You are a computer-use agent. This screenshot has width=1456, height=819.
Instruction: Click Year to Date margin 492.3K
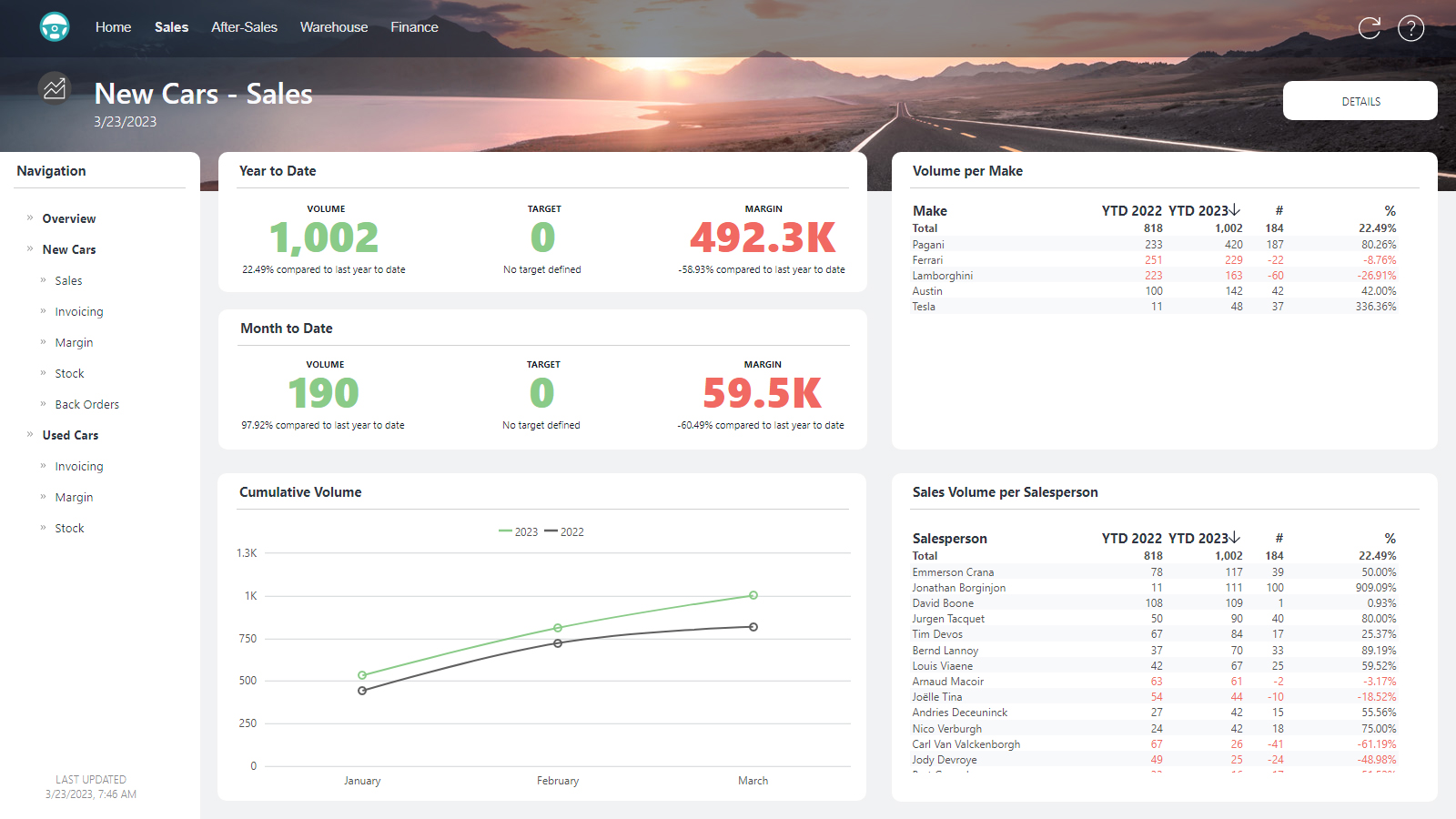tap(763, 238)
